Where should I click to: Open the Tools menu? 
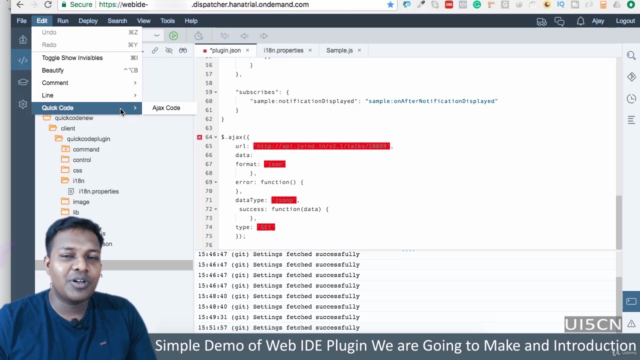coord(167,21)
